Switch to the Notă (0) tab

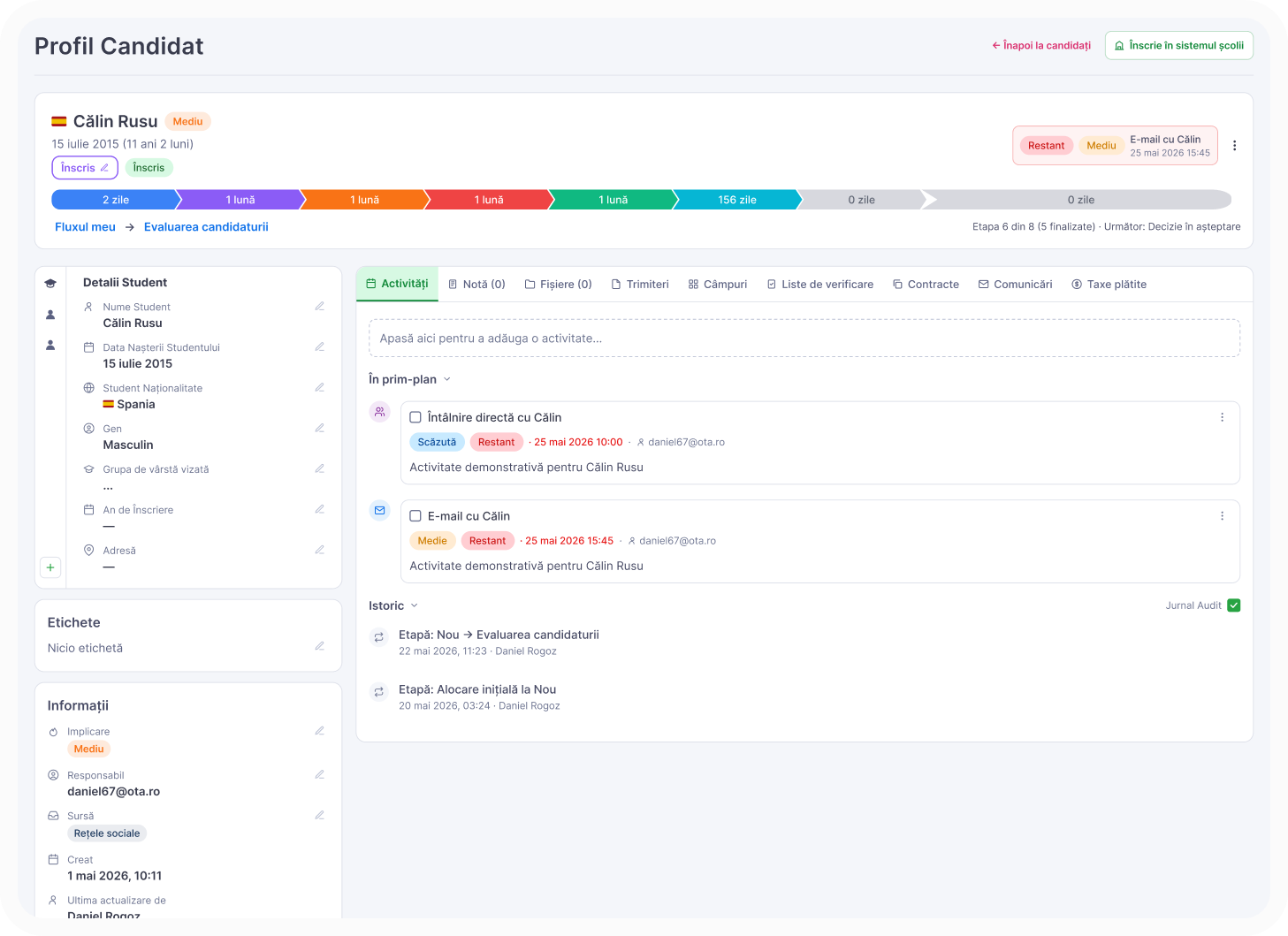[x=476, y=285]
